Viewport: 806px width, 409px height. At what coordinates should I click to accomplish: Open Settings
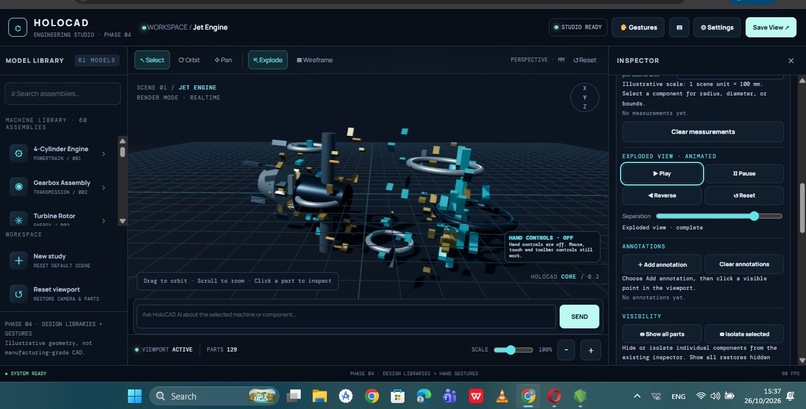point(717,27)
